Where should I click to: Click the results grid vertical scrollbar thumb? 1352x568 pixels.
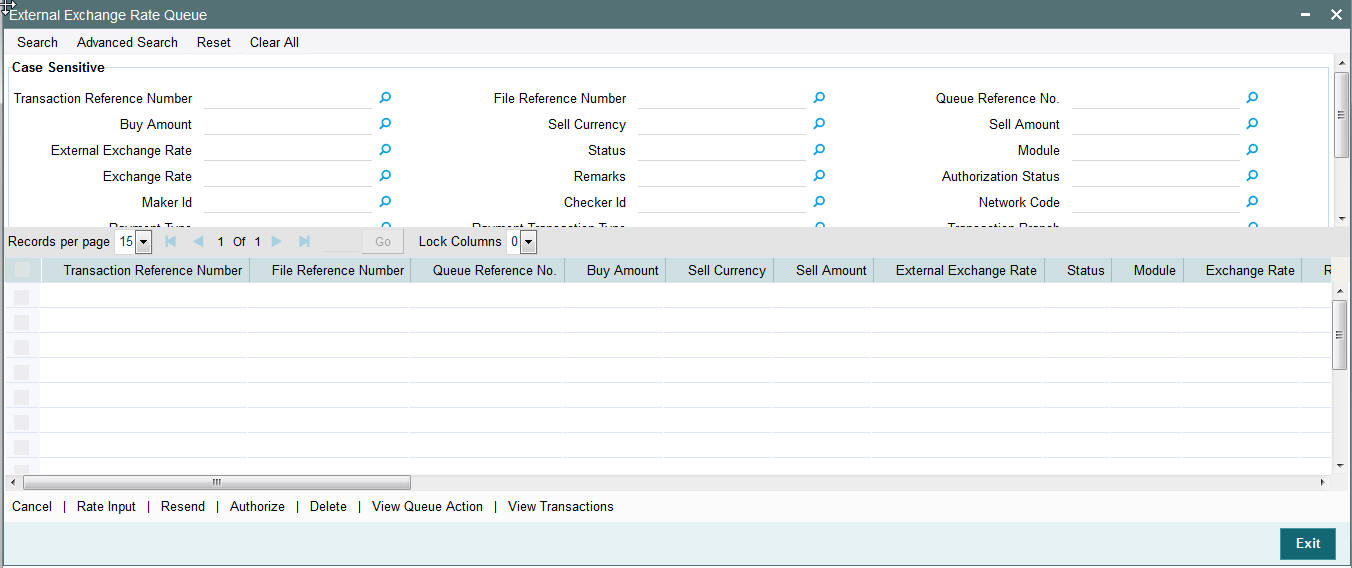[1340, 334]
